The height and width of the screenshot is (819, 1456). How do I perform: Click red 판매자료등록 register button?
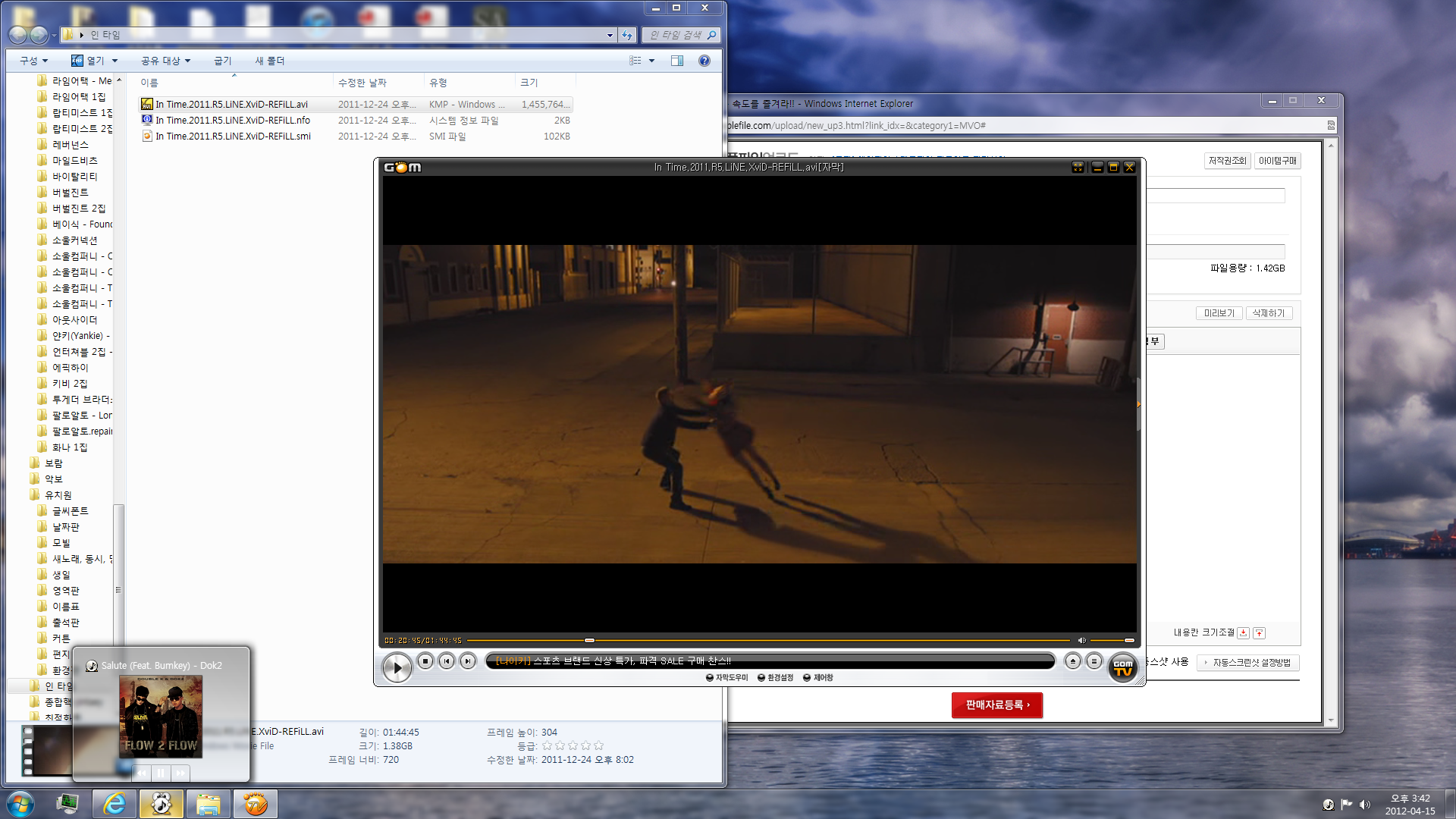click(997, 705)
